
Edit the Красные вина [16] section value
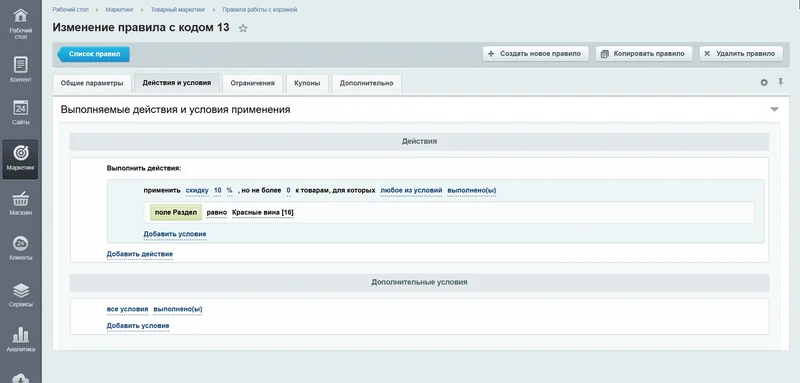tap(262, 213)
